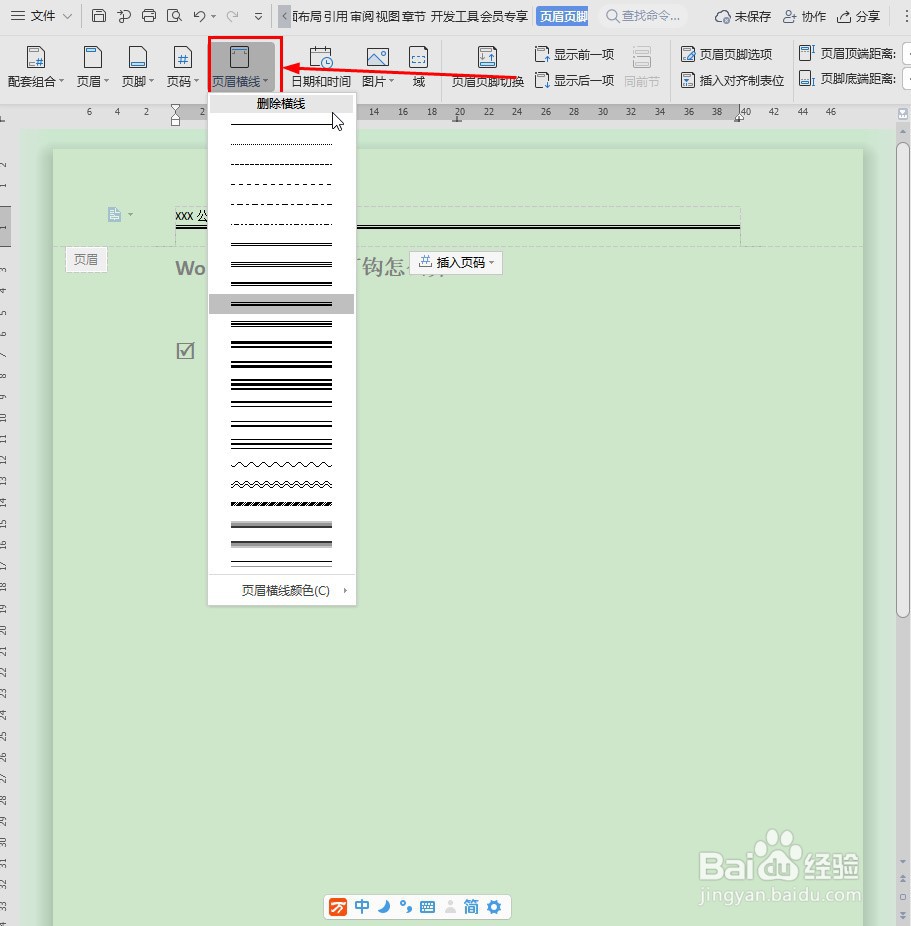Click the header layout icon left of header text

point(115,214)
